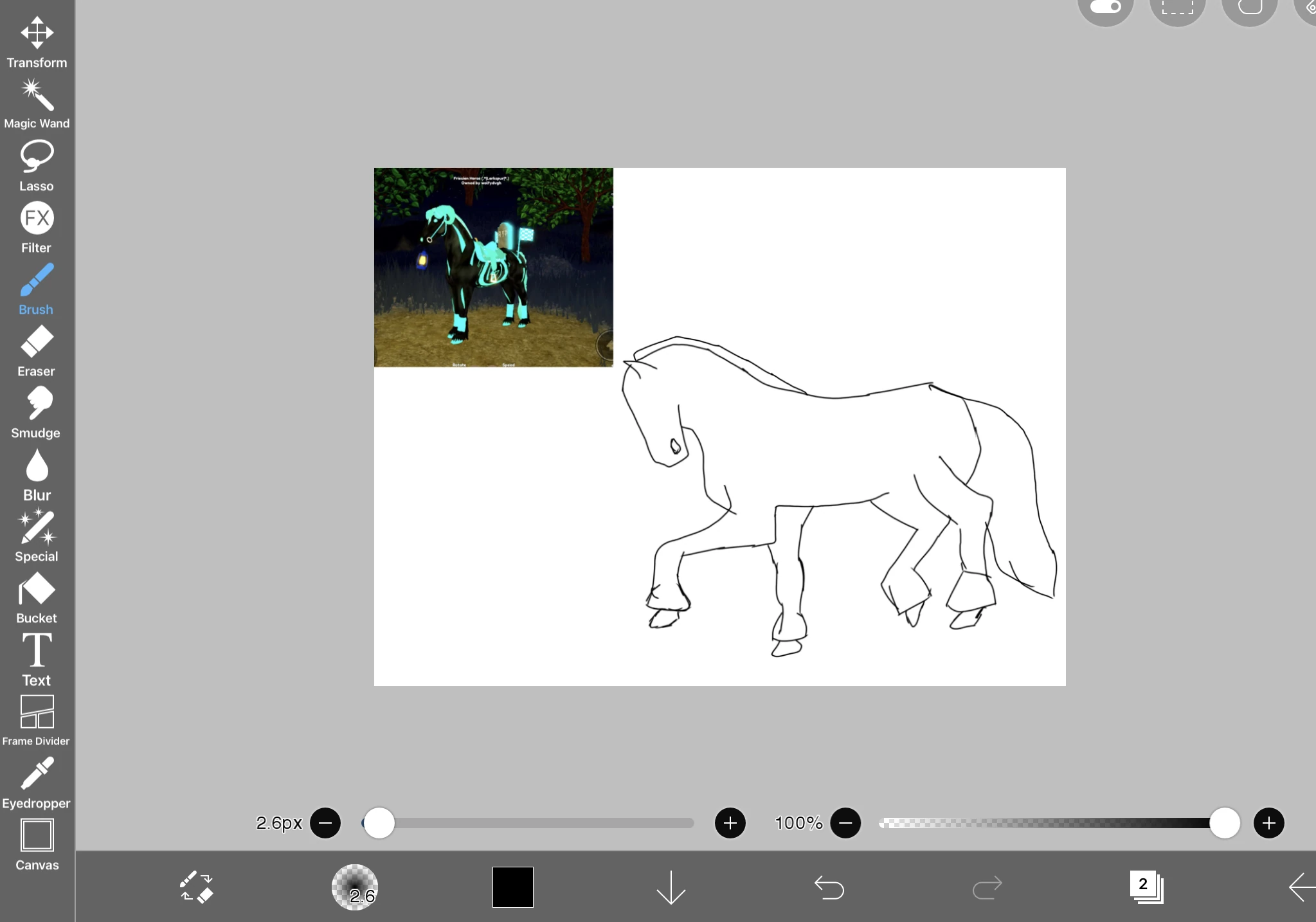Open the brush settings preview circle

pos(356,887)
